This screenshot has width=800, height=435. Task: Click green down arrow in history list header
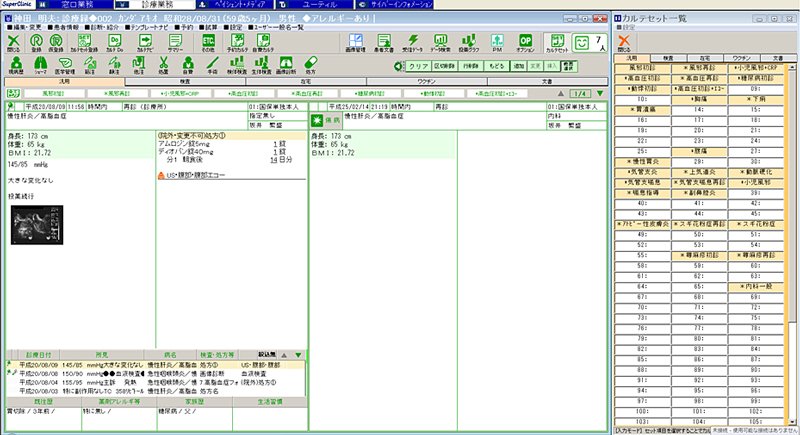(x=298, y=355)
